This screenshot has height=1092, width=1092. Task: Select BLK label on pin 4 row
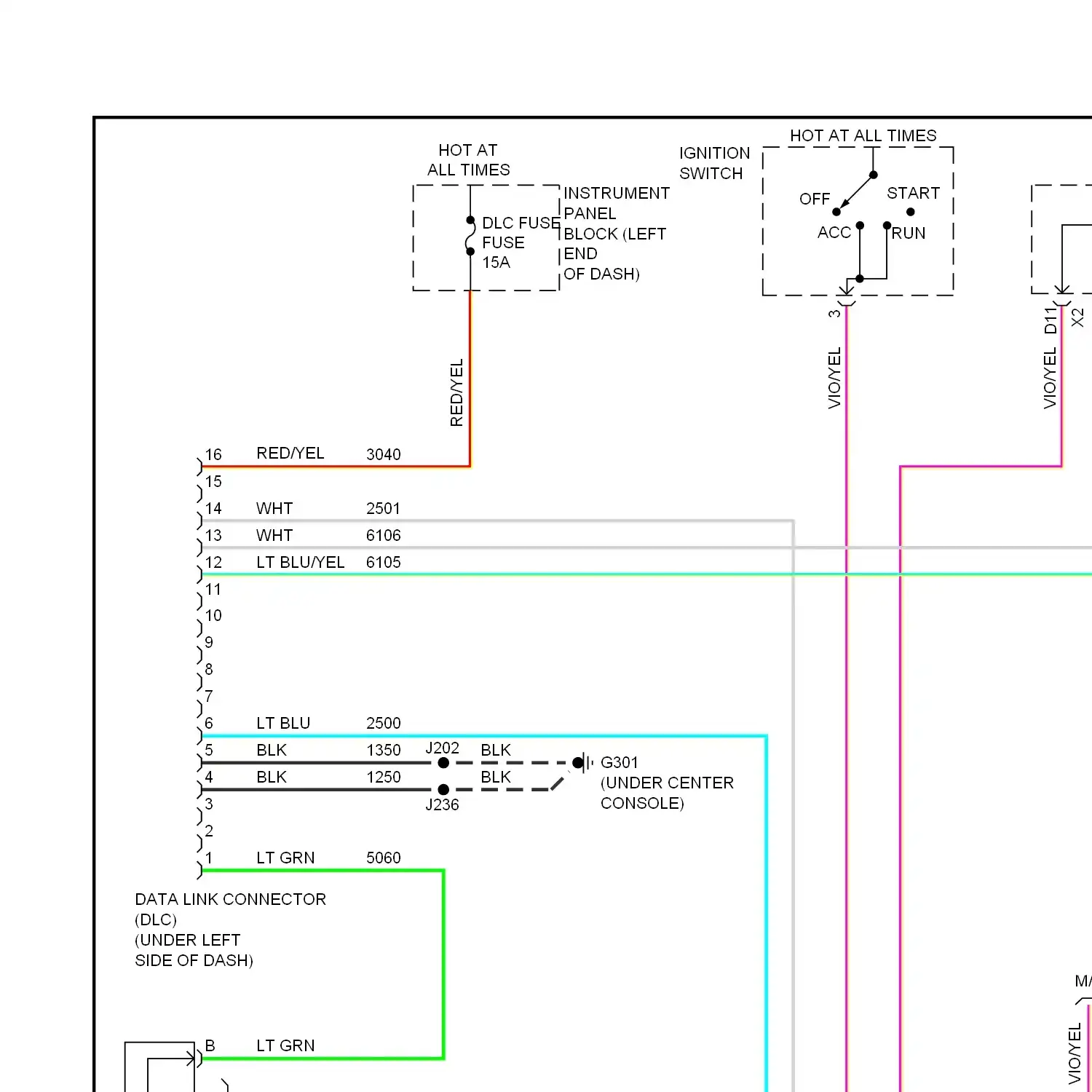click(x=272, y=777)
